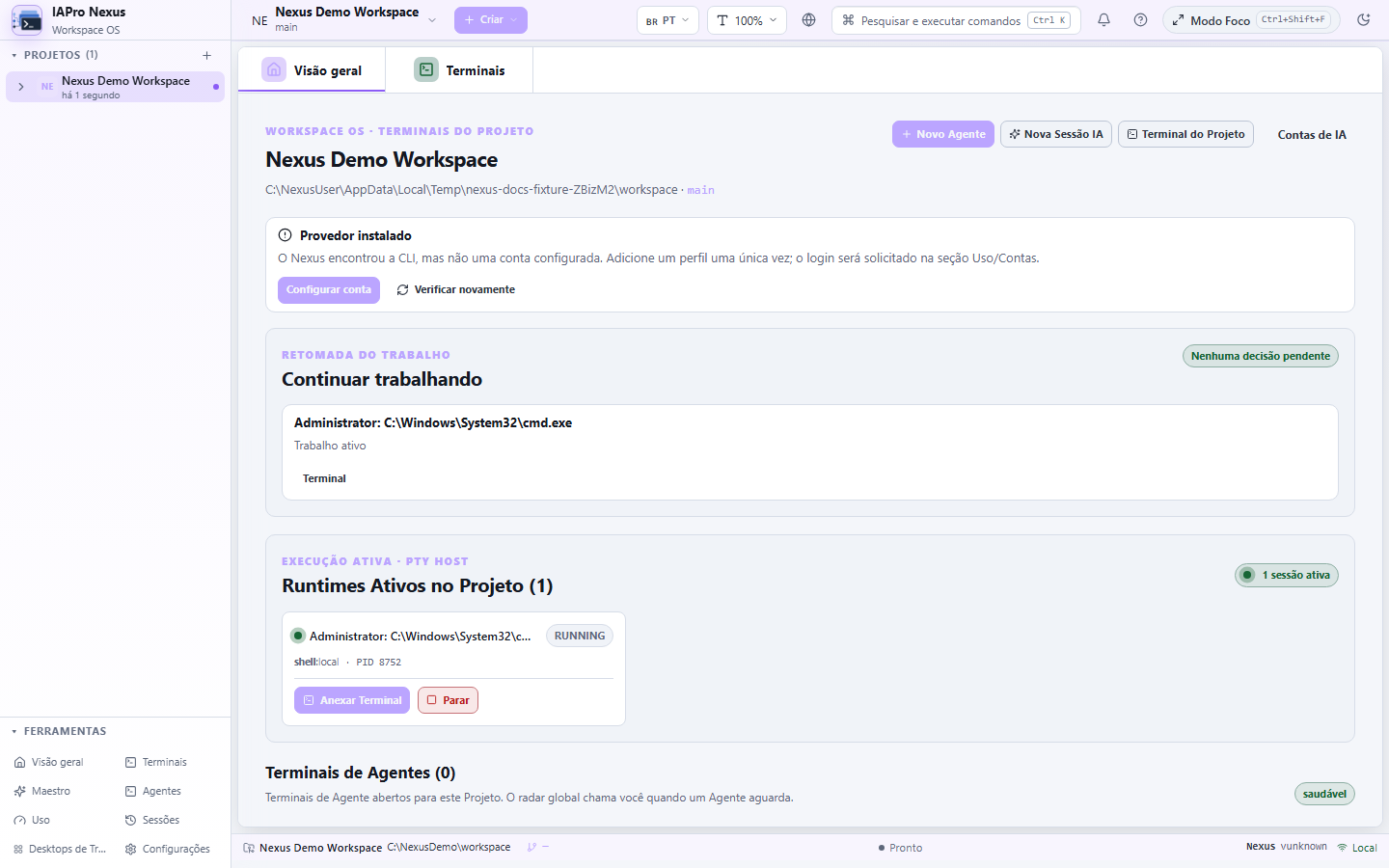Click the 1 sessão ativa badge
The height and width of the screenshot is (868, 1389).
click(1287, 575)
